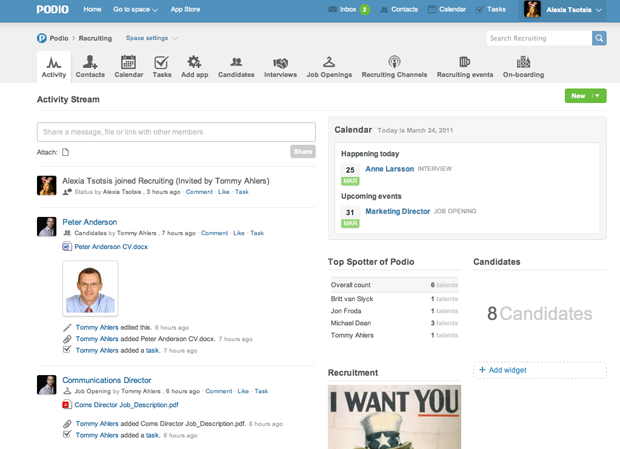
Task: Open the Go to space dropdown
Action: point(135,9)
